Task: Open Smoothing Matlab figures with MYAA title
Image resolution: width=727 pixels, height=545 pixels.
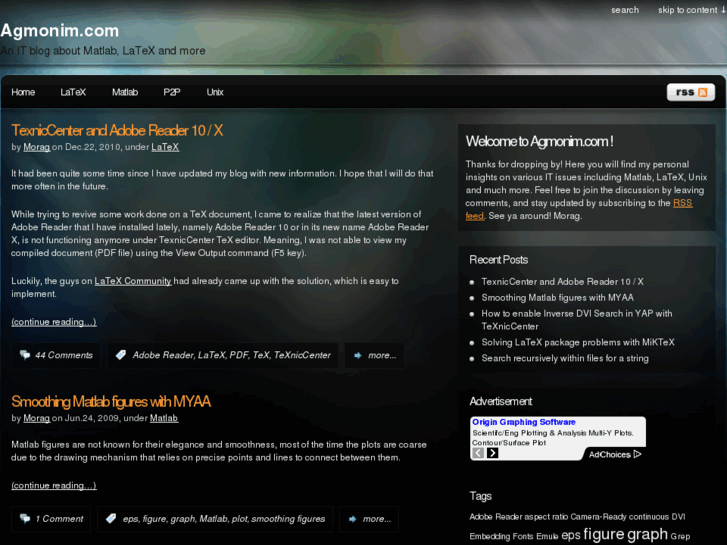Action: (111, 401)
